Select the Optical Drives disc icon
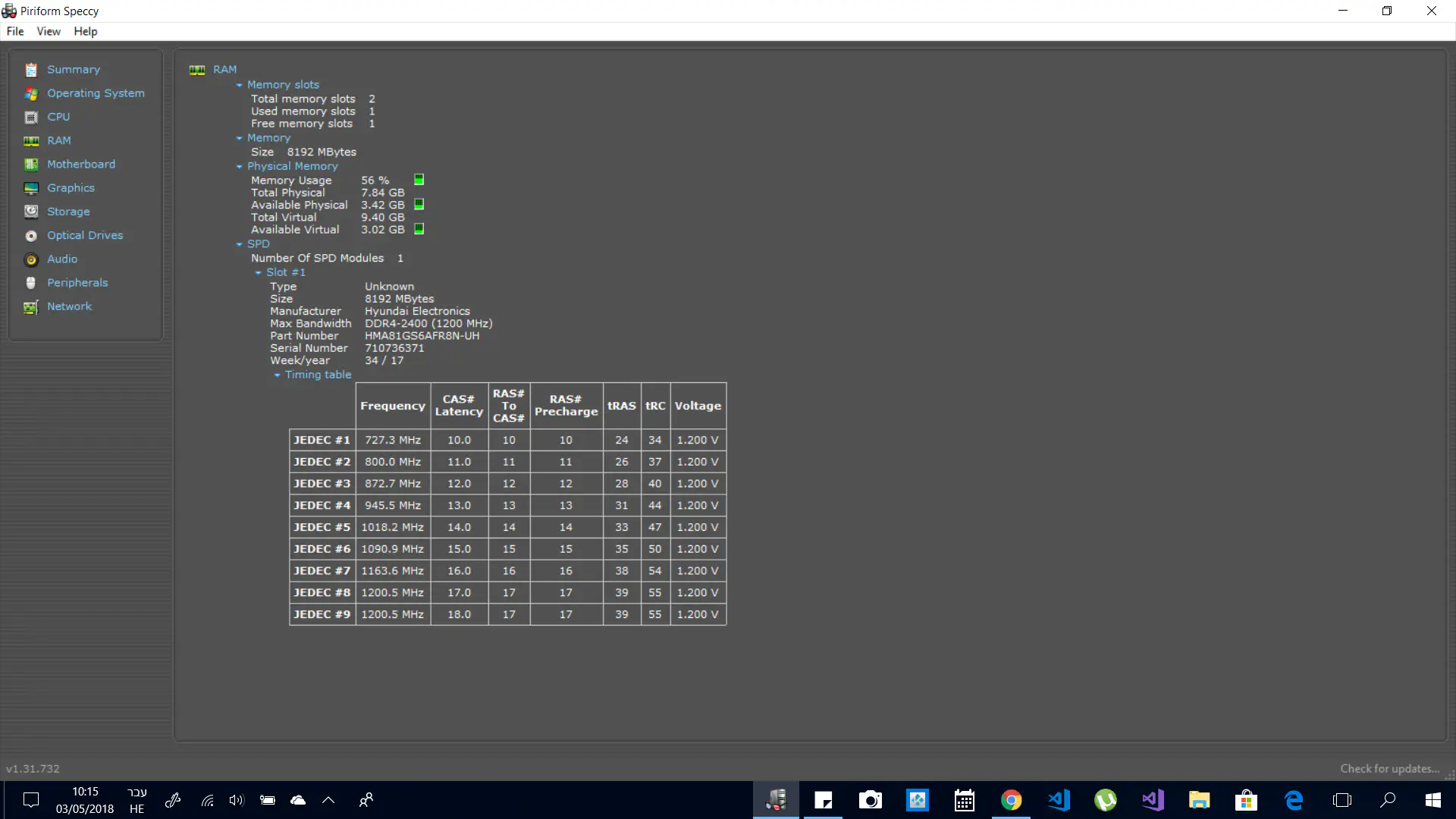Image resolution: width=1456 pixels, height=819 pixels. (x=31, y=236)
